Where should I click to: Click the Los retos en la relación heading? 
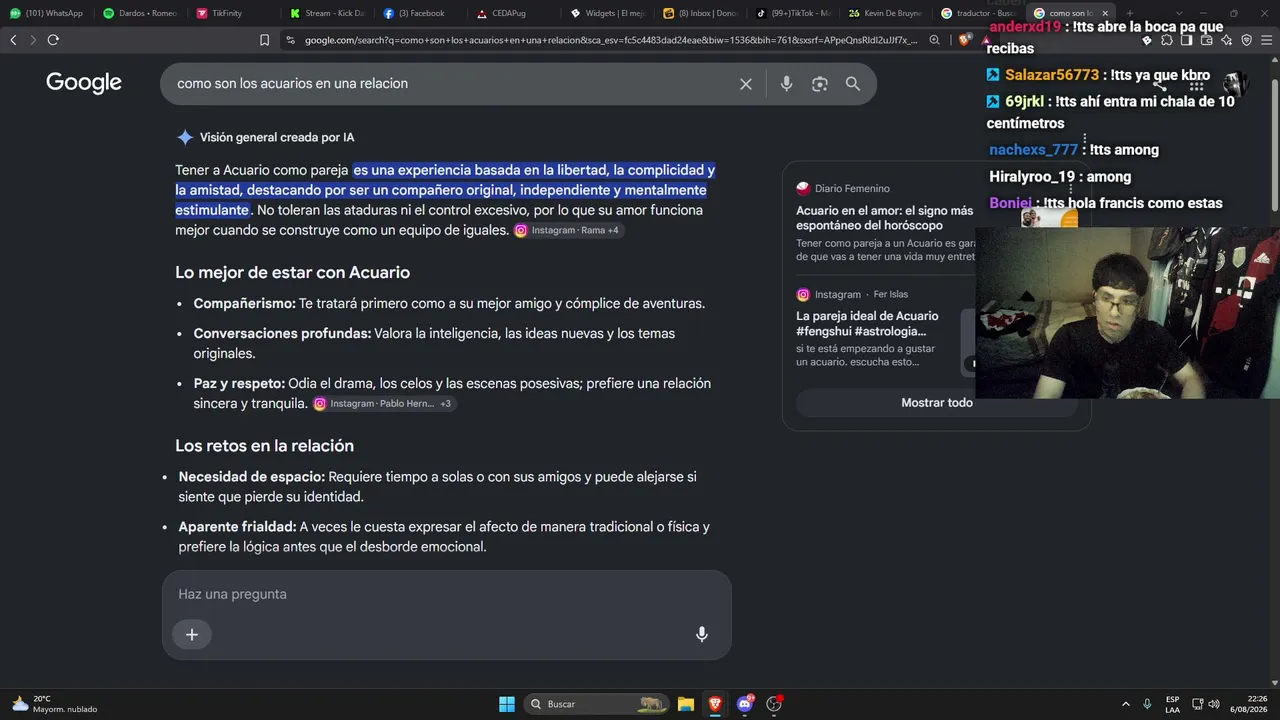pyautogui.click(x=264, y=446)
